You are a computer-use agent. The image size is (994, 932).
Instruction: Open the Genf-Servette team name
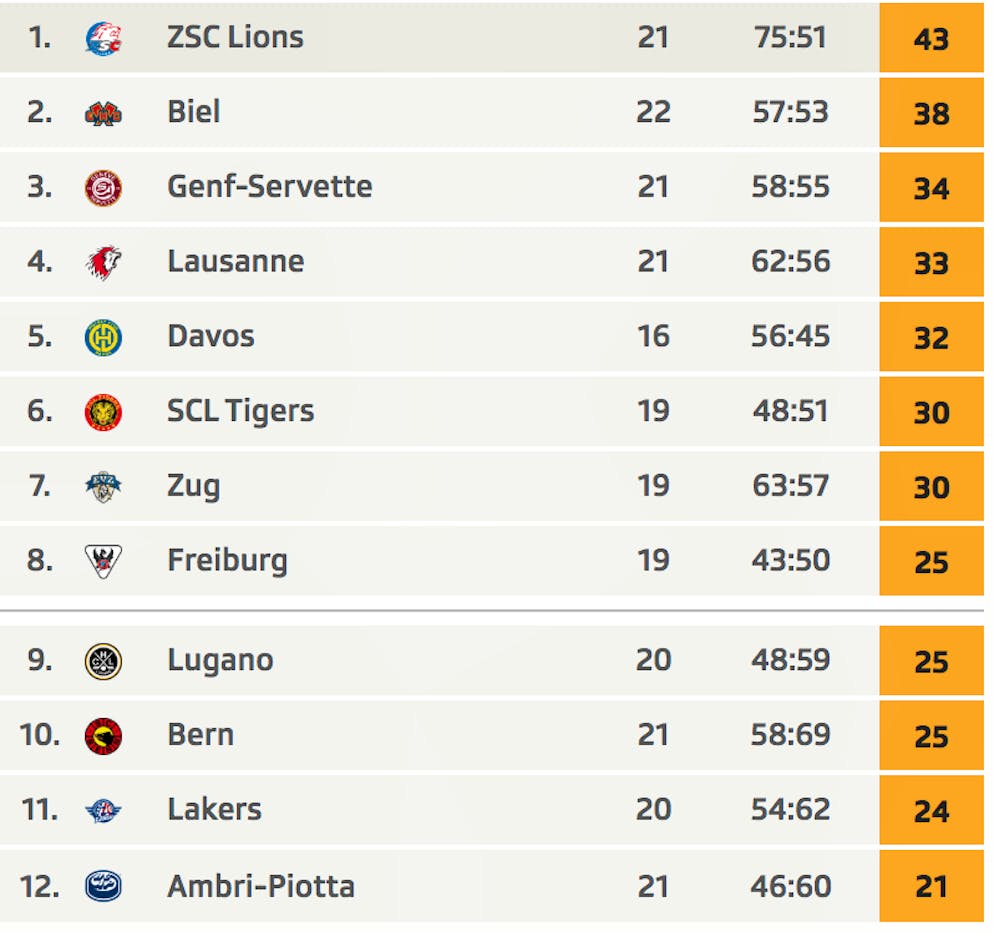click(x=269, y=186)
